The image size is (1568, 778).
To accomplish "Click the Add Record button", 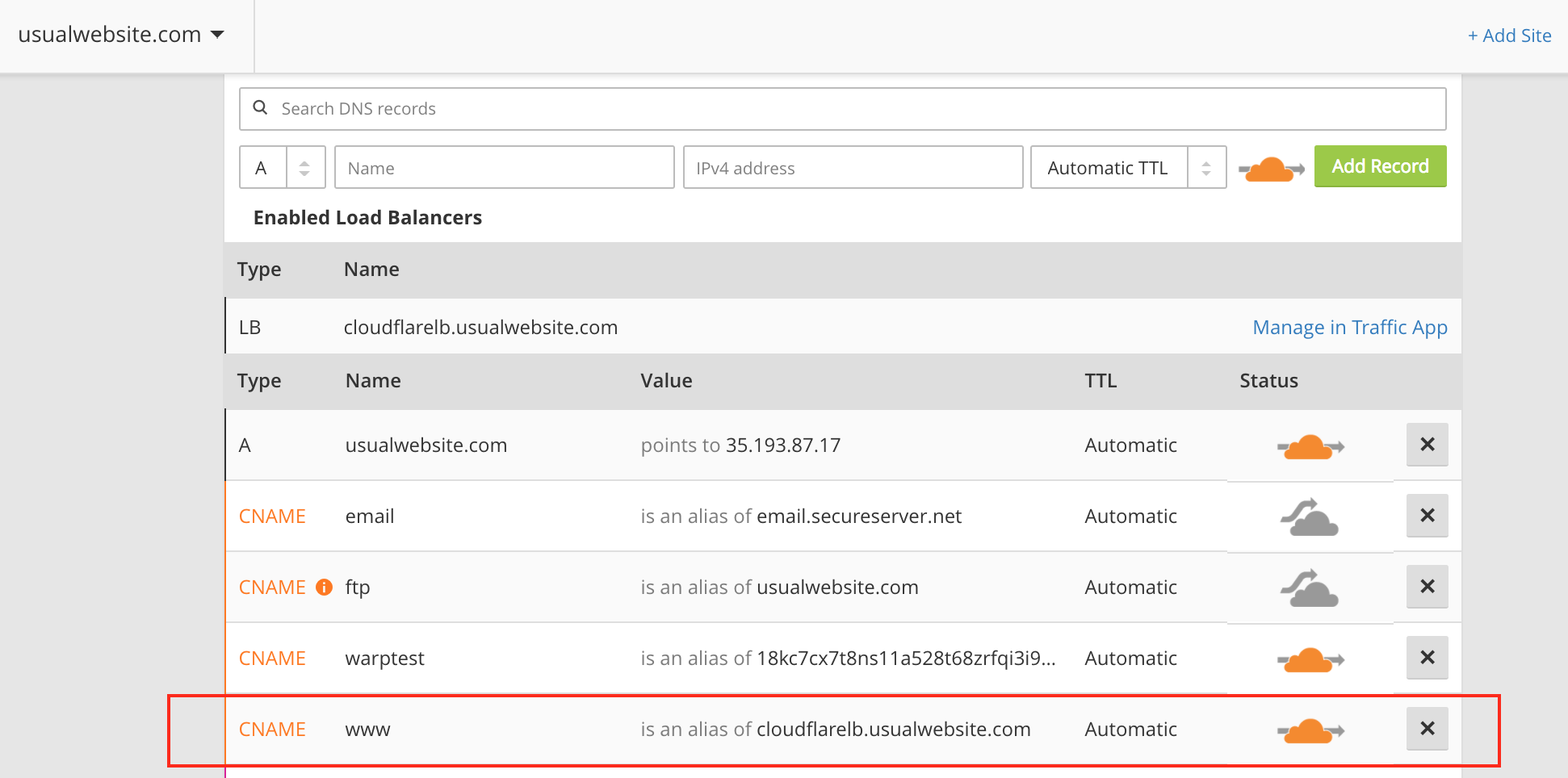I will [x=1380, y=166].
